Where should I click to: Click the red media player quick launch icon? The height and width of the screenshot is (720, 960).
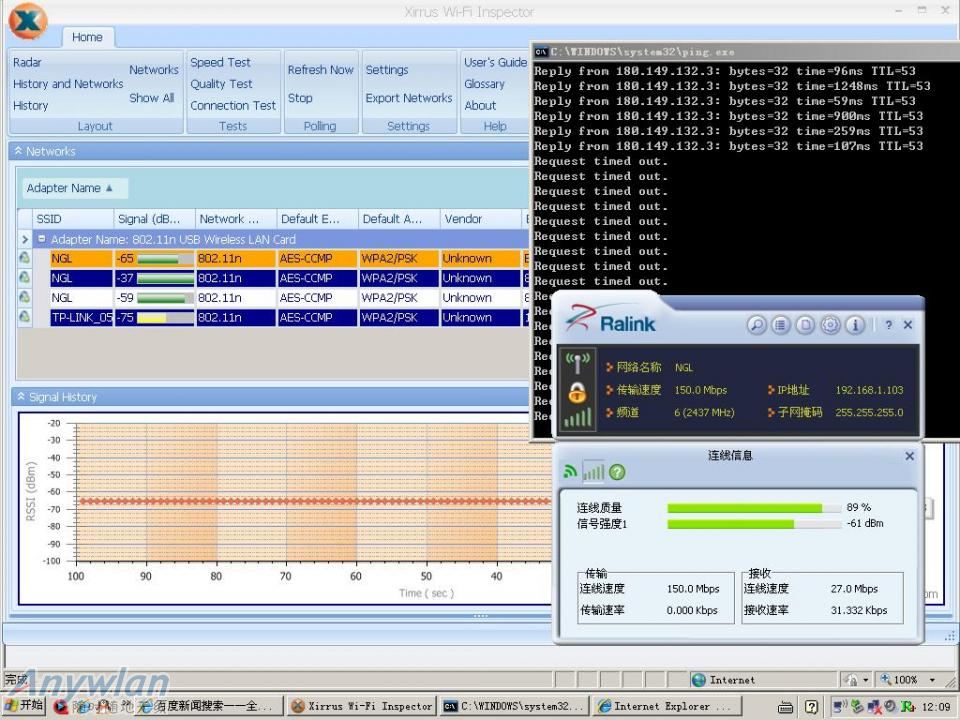pyautogui.click(x=60, y=707)
